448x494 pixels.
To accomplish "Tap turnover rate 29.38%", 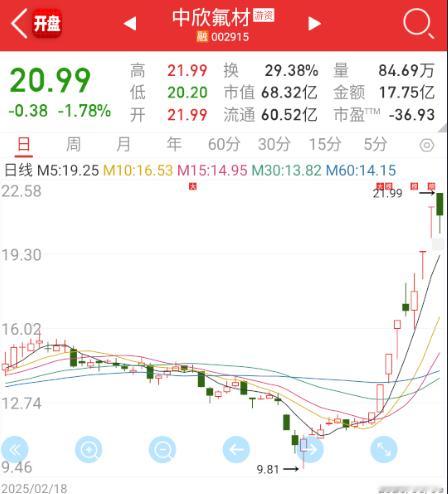I will tap(292, 71).
